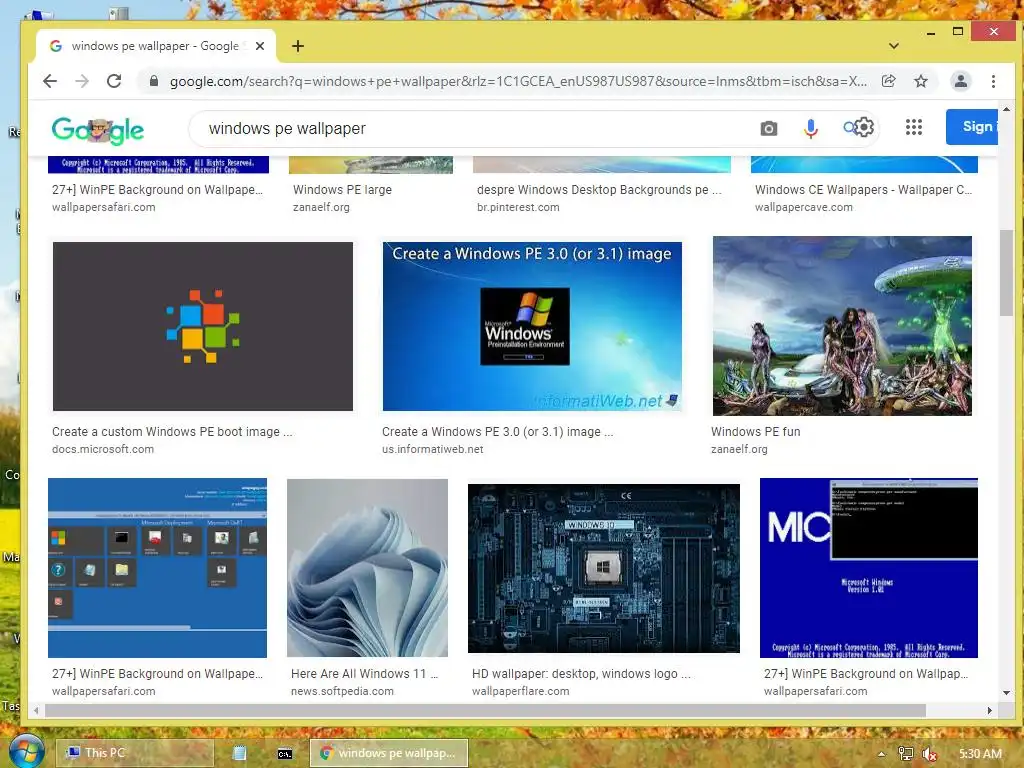Search by image camera icon

769,128
